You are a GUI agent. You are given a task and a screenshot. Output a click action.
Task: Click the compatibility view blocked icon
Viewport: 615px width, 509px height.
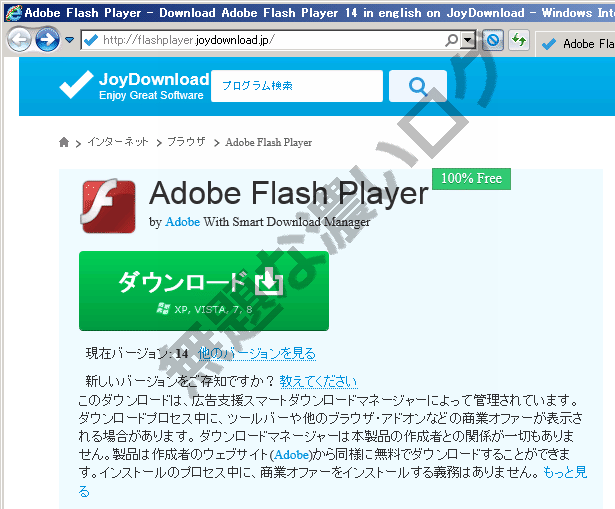tap(493, 40)
